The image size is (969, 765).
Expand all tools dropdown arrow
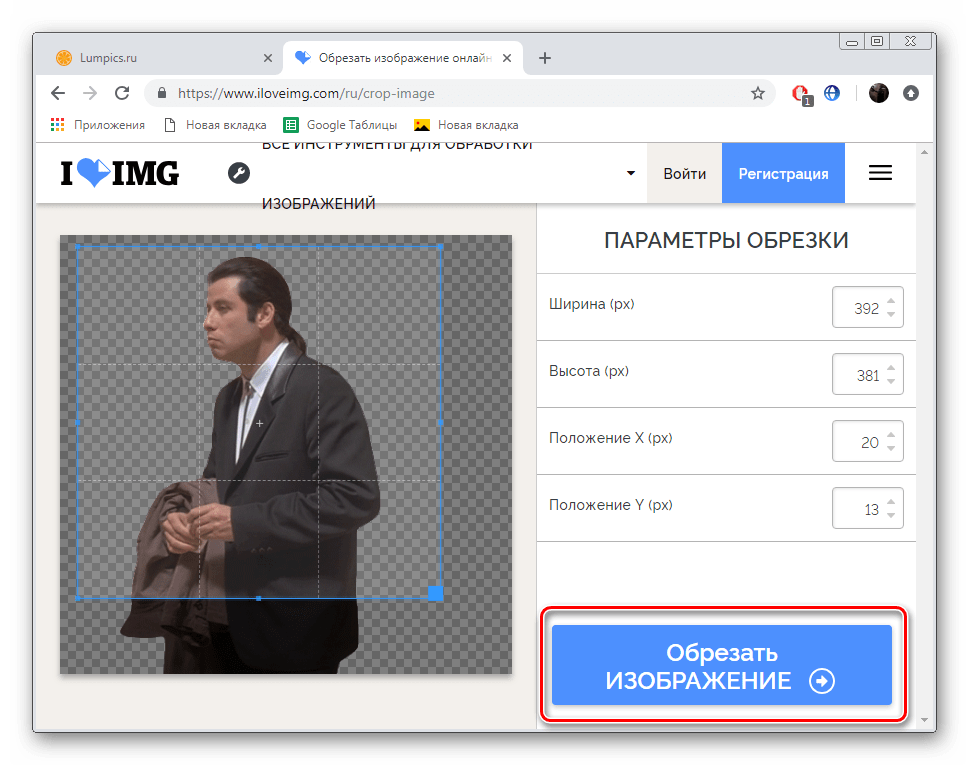coord(630,173)
